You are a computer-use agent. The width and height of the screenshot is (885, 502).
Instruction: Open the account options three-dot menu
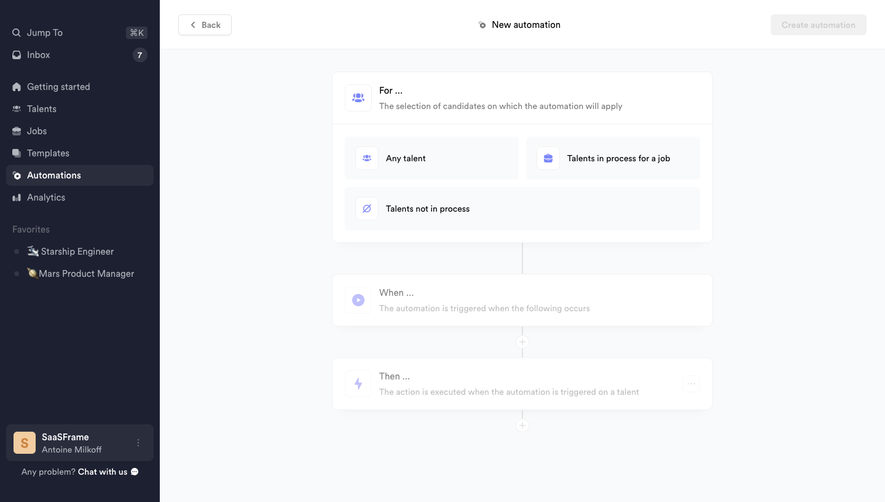coord(138,443)
